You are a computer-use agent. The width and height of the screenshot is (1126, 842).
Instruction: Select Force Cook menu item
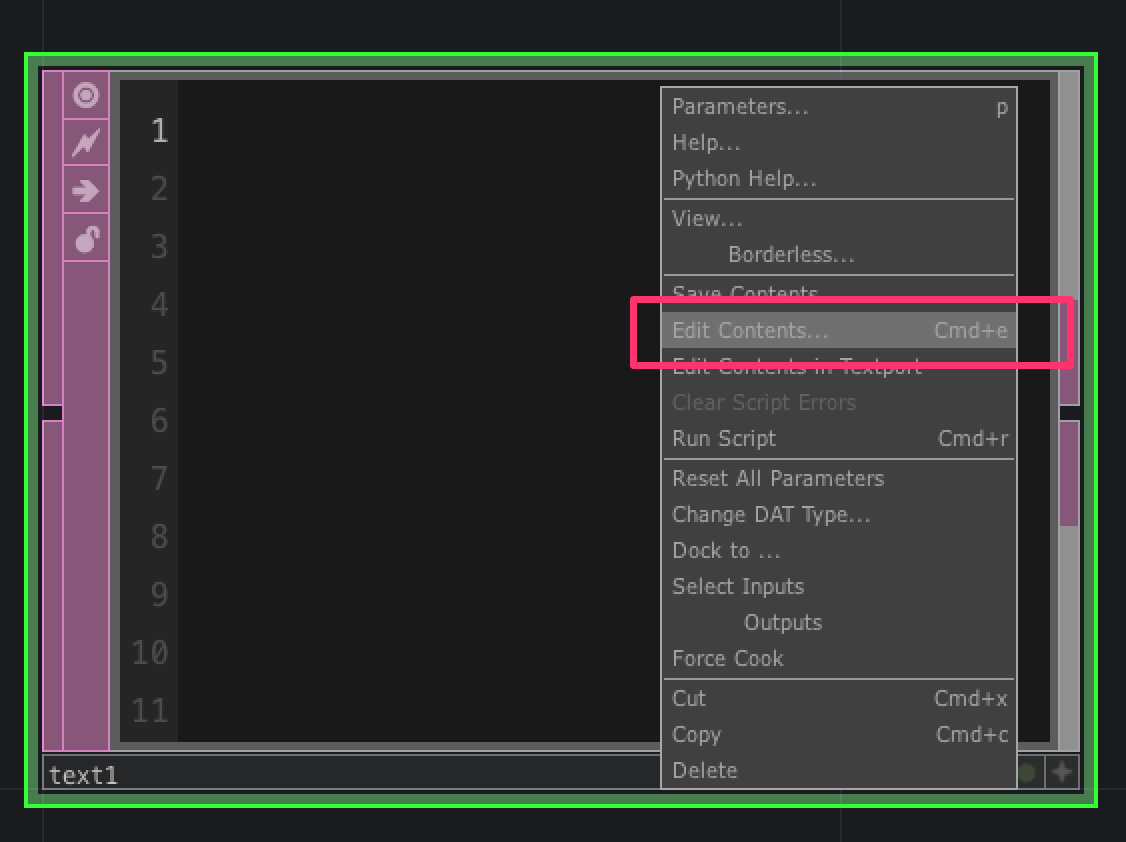[838, 658]
